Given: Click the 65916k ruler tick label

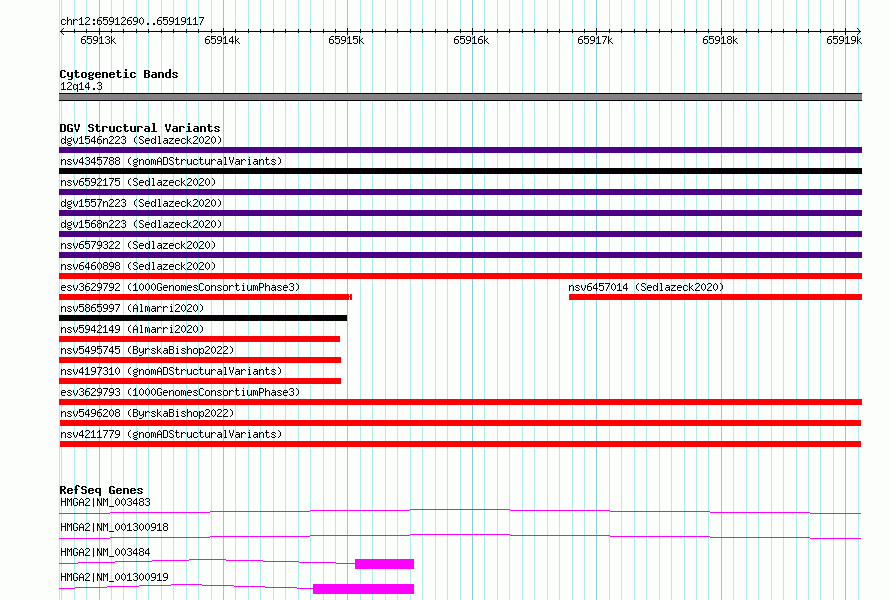Looking at the screenshot, I should (x=471, y=40).
